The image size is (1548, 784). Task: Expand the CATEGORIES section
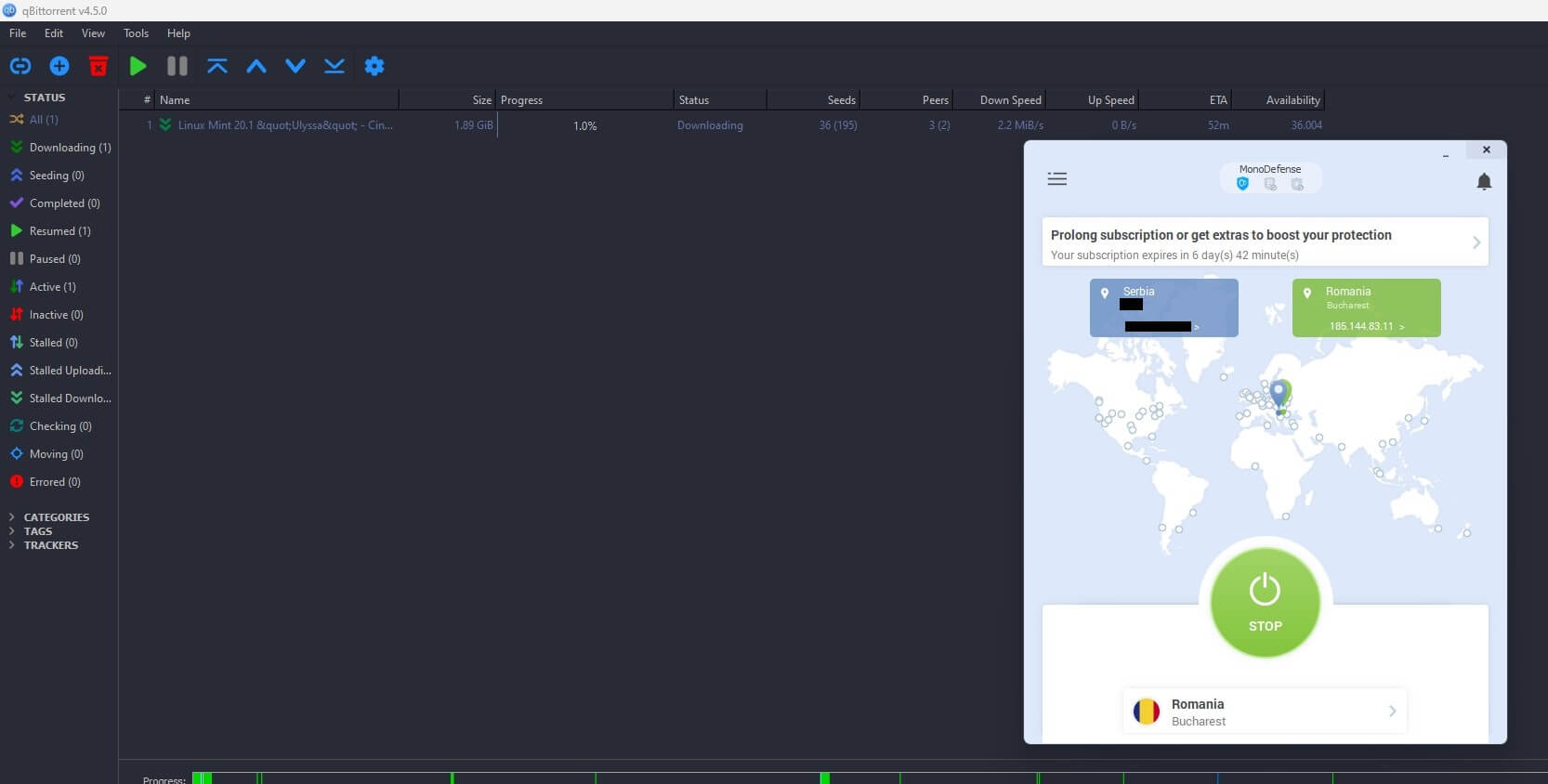click(x=11, y=517)
